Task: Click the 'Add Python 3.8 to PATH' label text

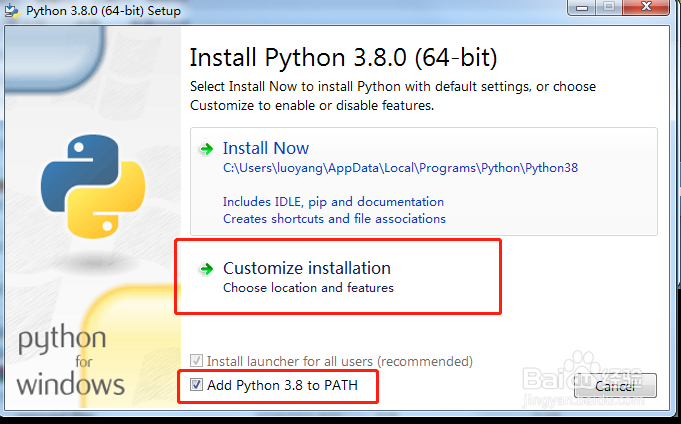Action: [282, 385]
